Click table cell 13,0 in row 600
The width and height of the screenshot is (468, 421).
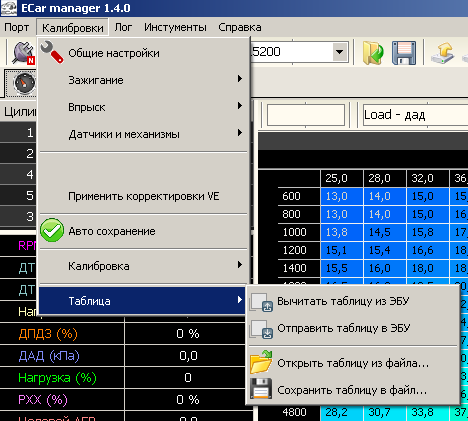point(342,196)
